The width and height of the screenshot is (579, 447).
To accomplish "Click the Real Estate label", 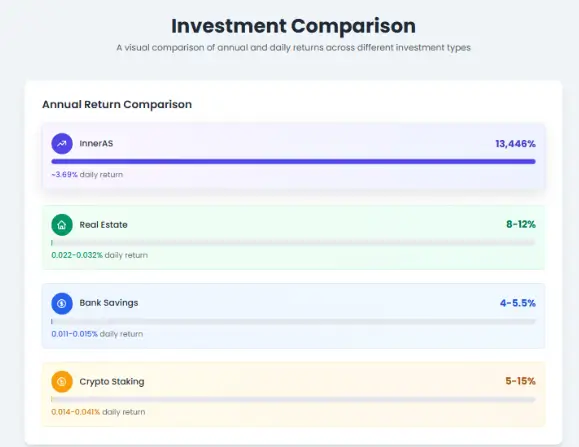I will click(103, 225).
